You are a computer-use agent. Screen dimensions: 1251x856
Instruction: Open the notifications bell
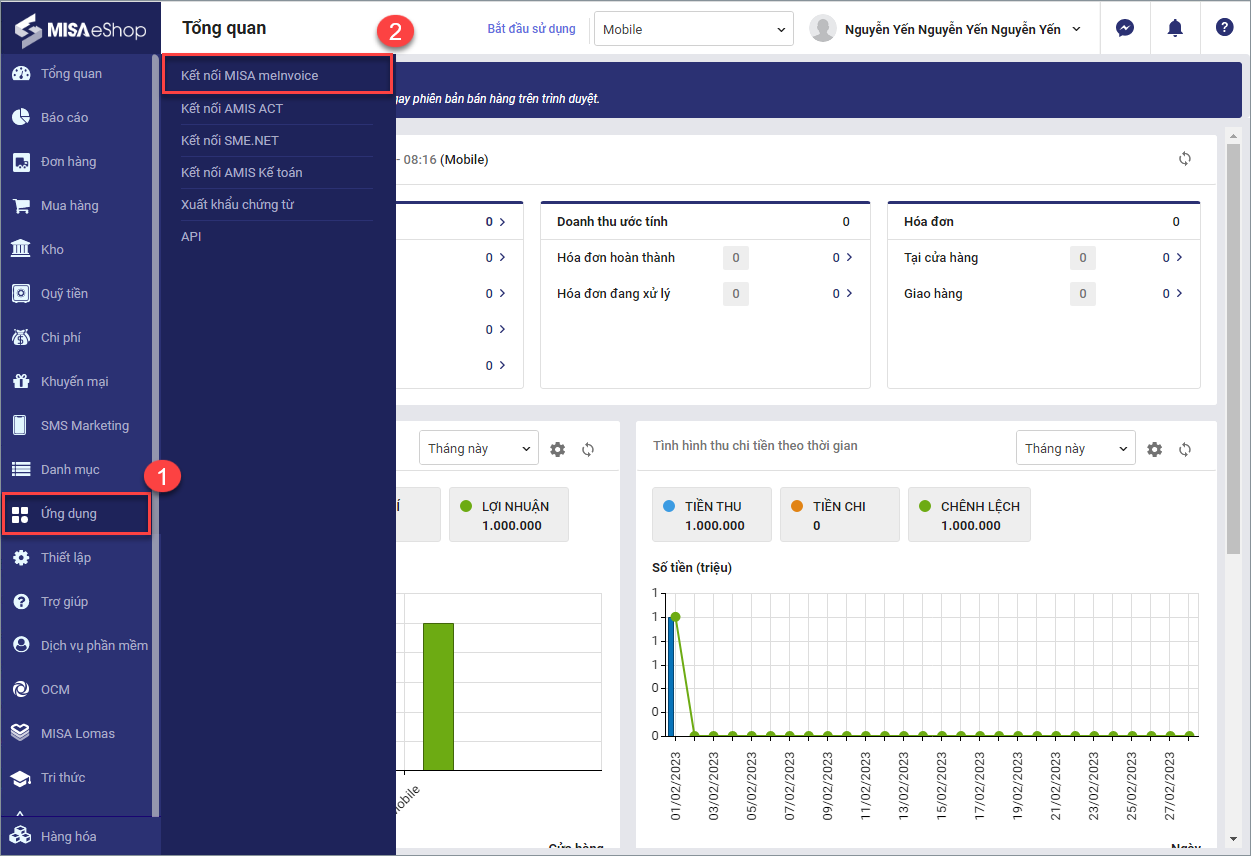(1175, 29)
